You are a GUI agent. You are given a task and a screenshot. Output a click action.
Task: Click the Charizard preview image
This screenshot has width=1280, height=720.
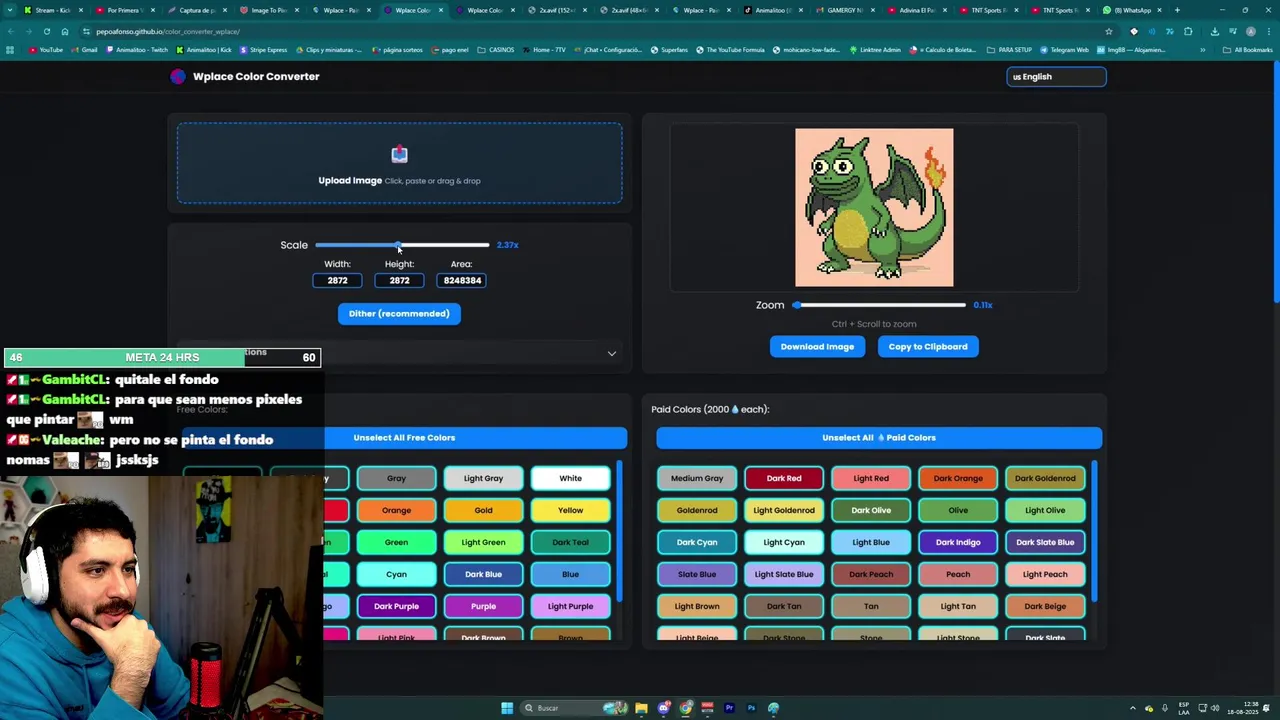(874, 207)
